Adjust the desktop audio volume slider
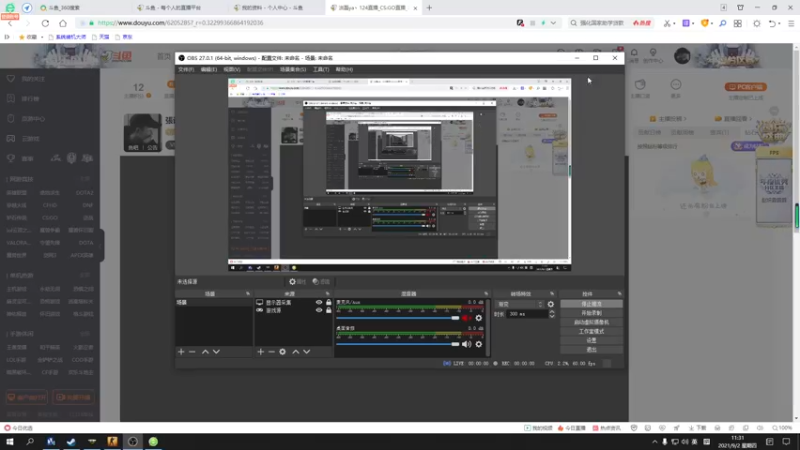 tap(398, 344)
